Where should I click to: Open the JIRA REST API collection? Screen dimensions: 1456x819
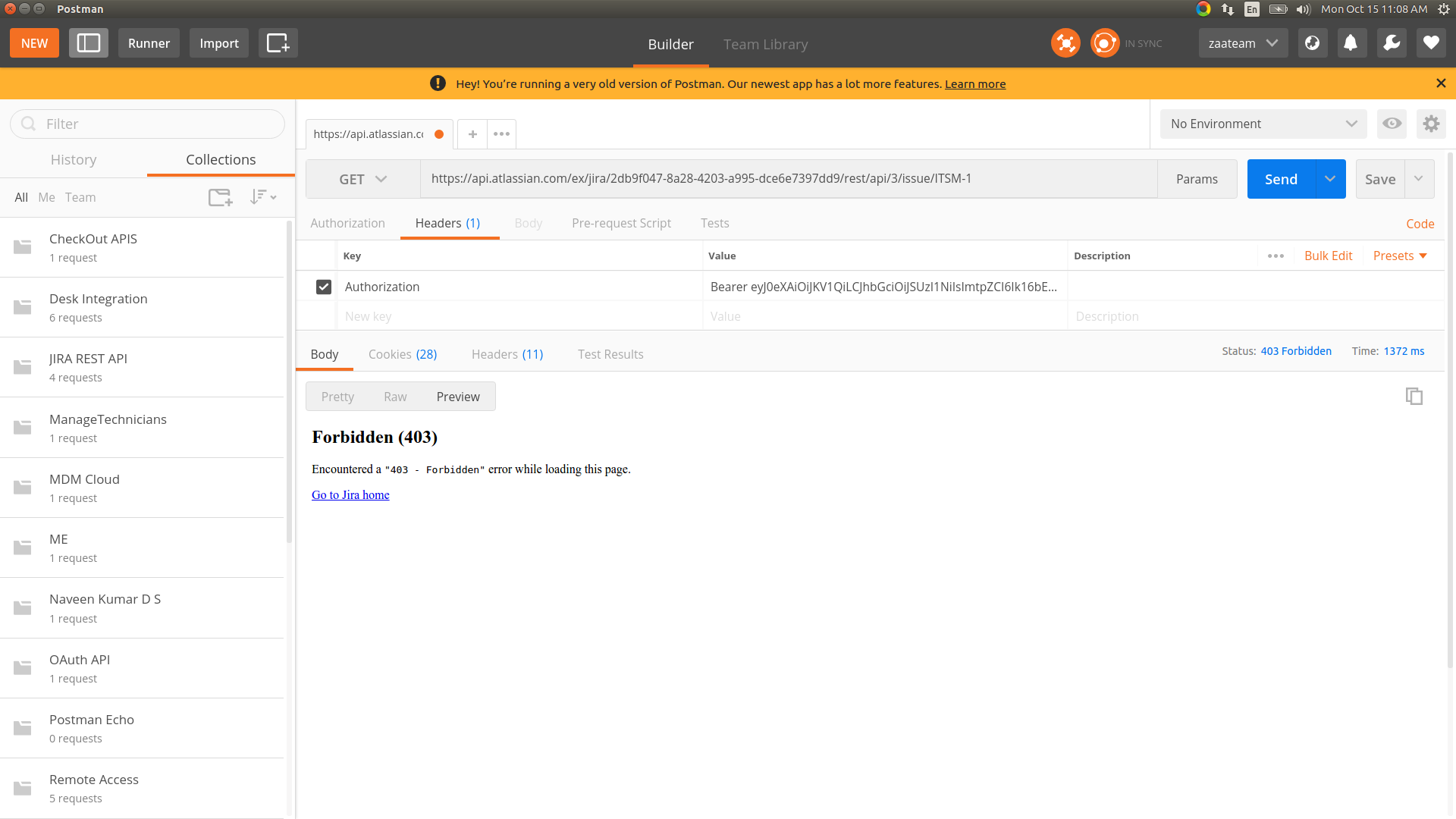(142, 367)
